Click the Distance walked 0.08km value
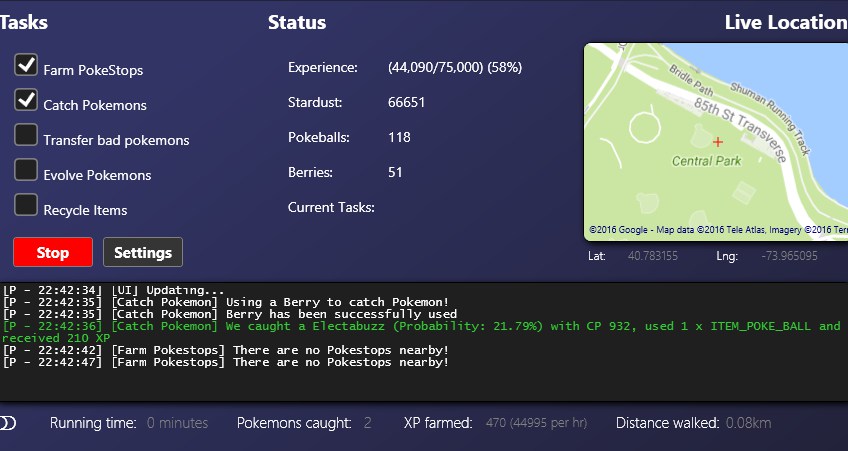This screenshot has width=848, height=451. (748, 423)
